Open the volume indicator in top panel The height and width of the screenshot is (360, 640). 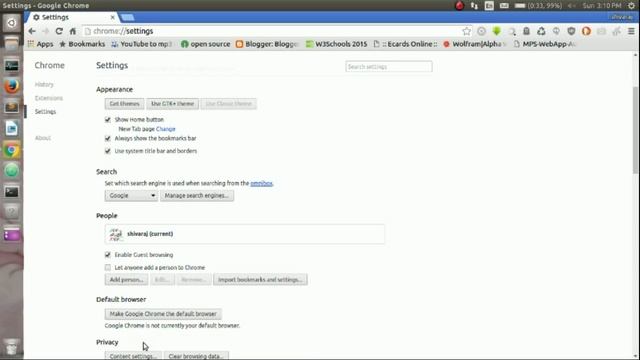pyautogui.click(x=571, y=5)
